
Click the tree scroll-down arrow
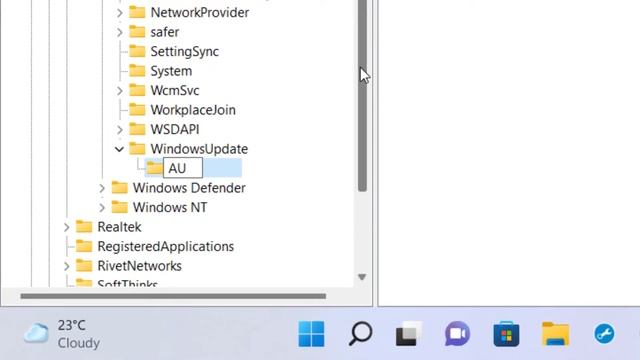[362, 277]
